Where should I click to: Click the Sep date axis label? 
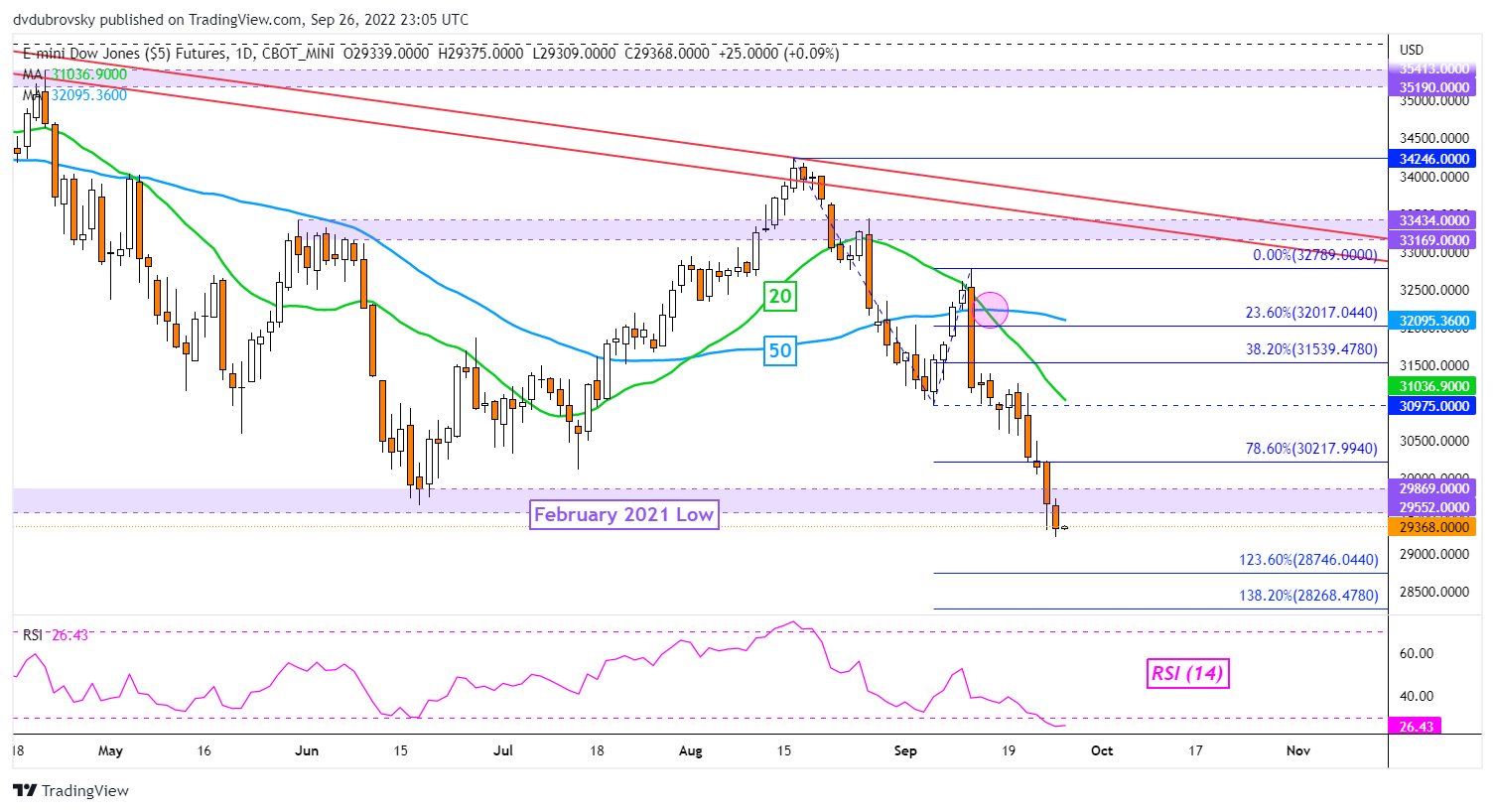tap(905, 750)
